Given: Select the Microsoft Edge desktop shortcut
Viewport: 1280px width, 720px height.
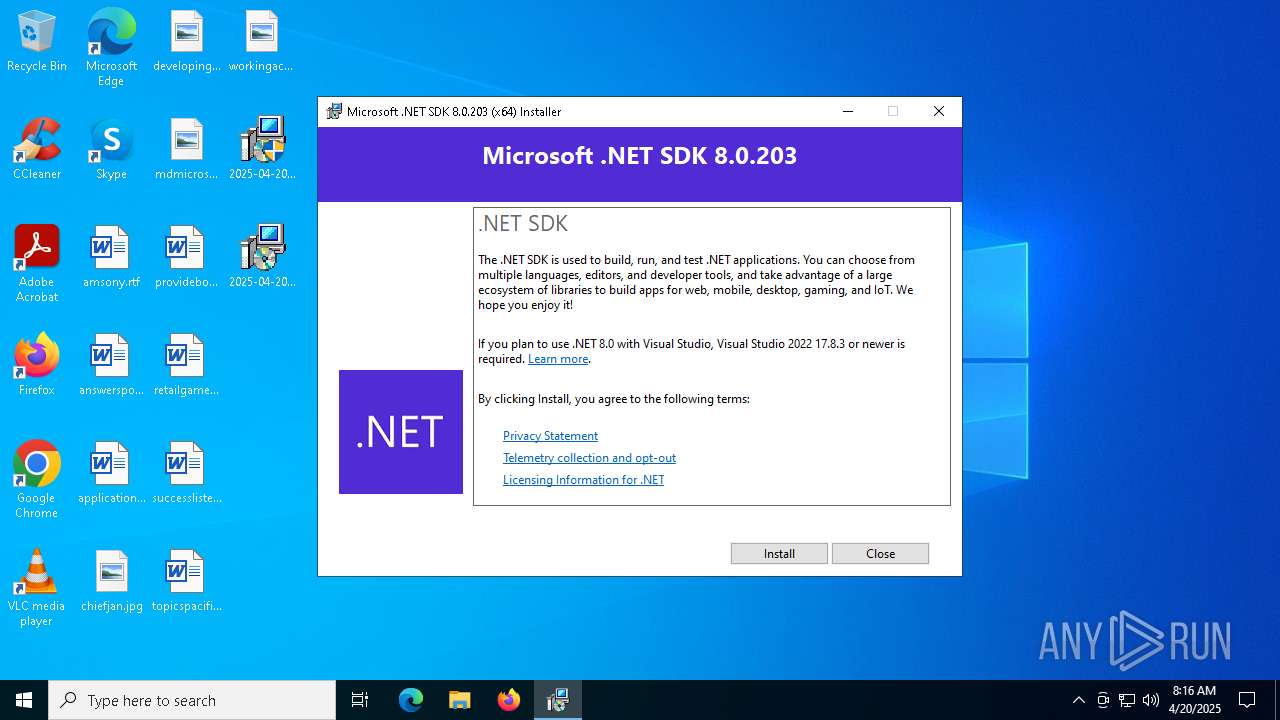Looking at the screenshot, I should pos(111,48).
